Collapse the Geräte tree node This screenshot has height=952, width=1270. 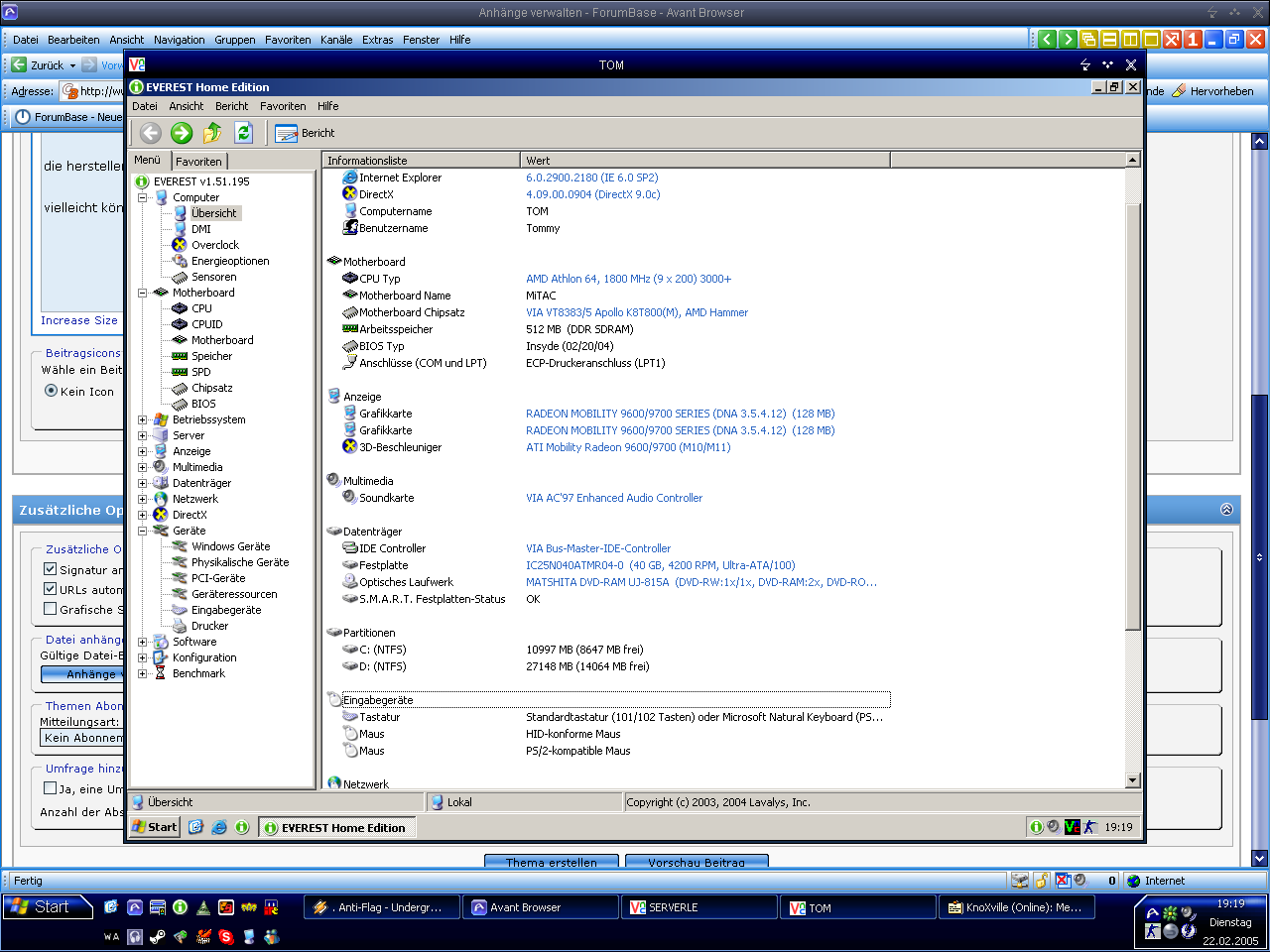143,531
